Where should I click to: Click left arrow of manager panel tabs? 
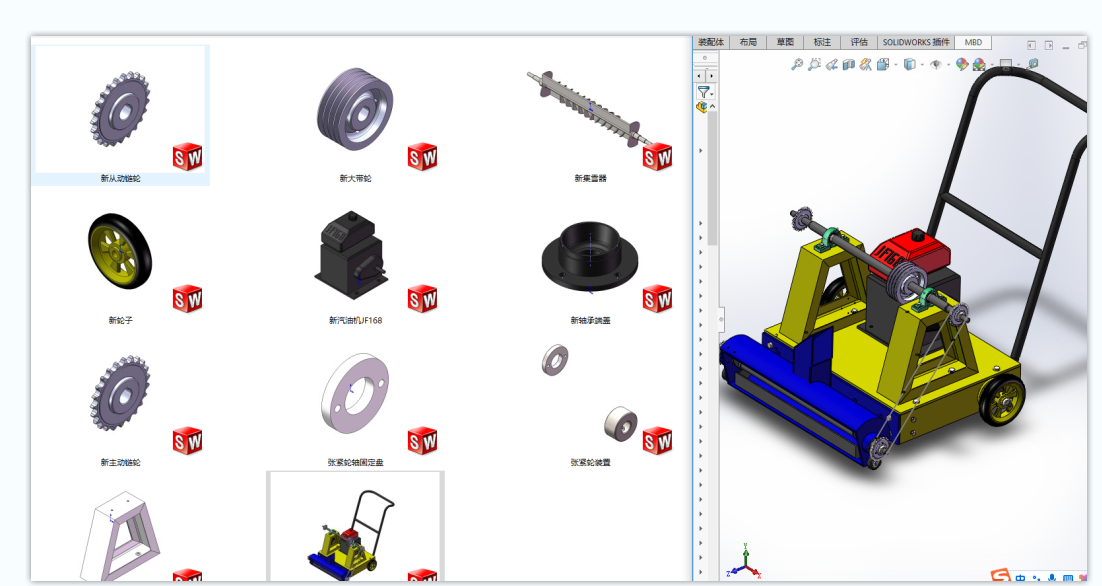coord(700,75)
